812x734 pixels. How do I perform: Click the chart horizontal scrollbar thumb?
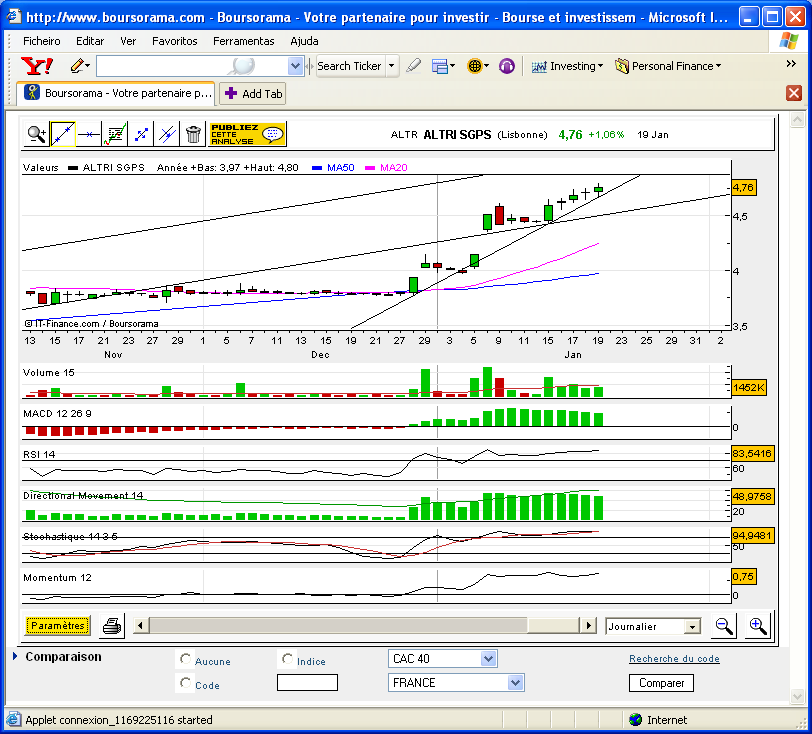click(x=339, y=626)
